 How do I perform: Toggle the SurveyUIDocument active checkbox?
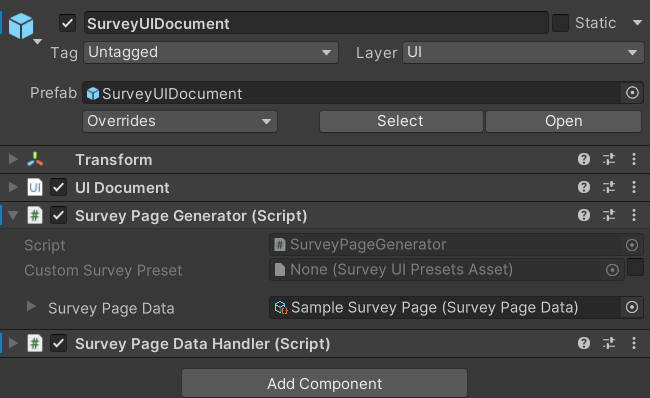(67, 23)
